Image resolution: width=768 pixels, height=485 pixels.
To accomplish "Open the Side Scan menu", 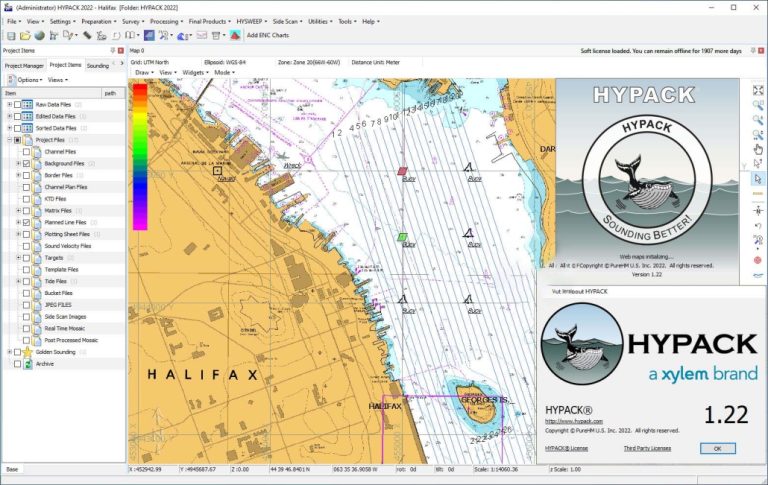I will pyautogui.click(x=287, y=22).
